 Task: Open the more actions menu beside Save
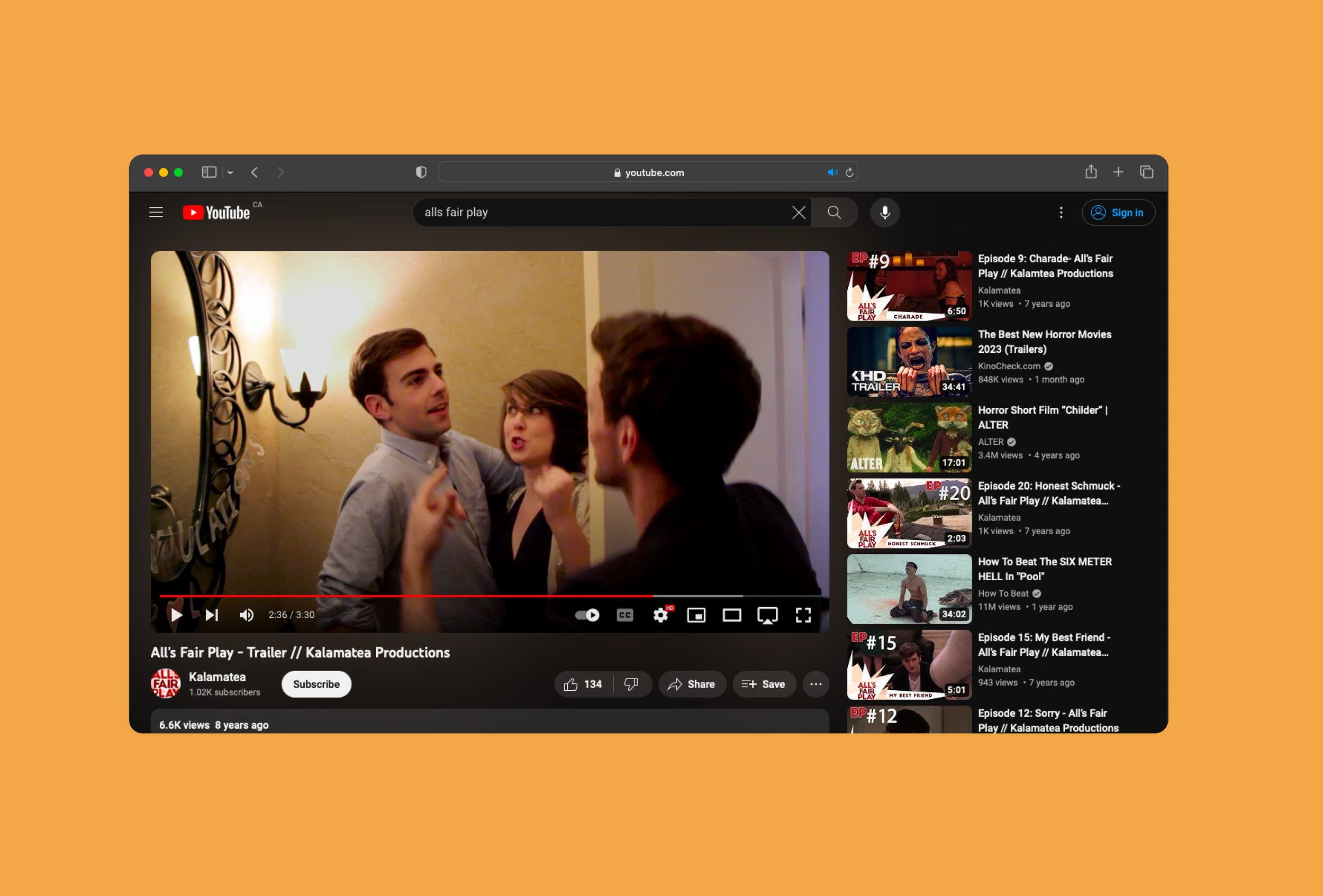pos(815,684)
